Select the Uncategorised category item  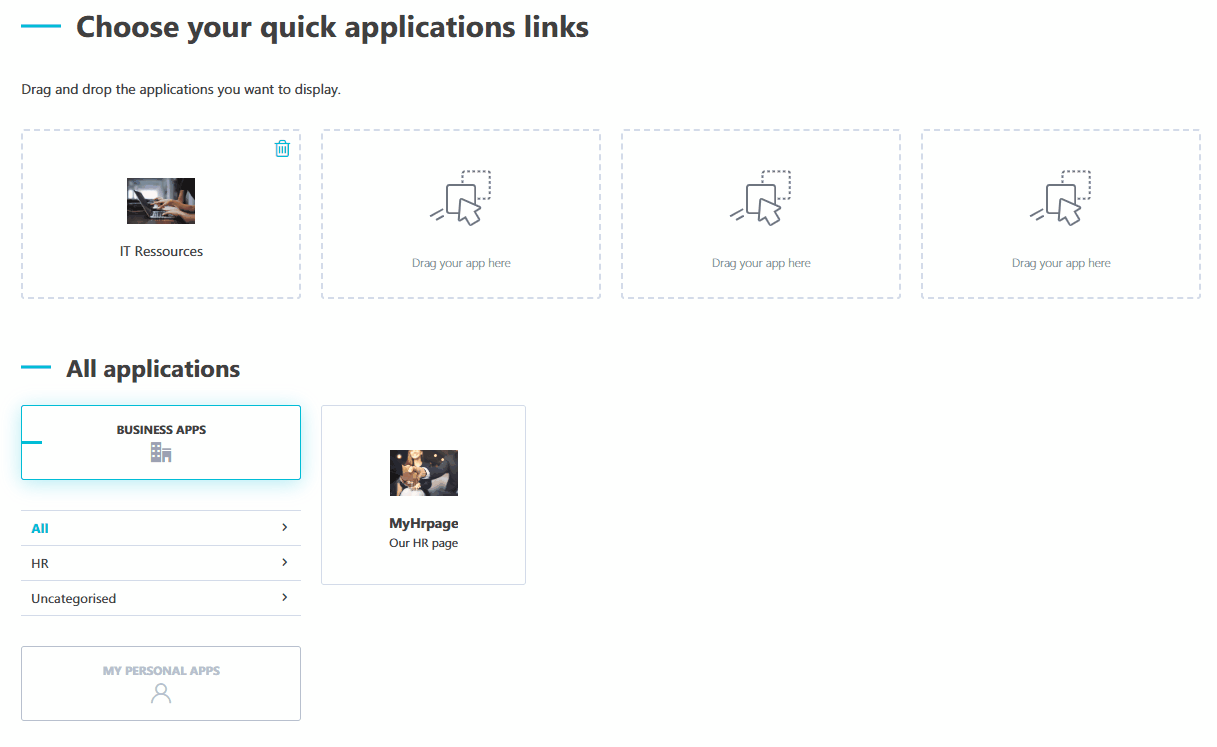(161, 598)
